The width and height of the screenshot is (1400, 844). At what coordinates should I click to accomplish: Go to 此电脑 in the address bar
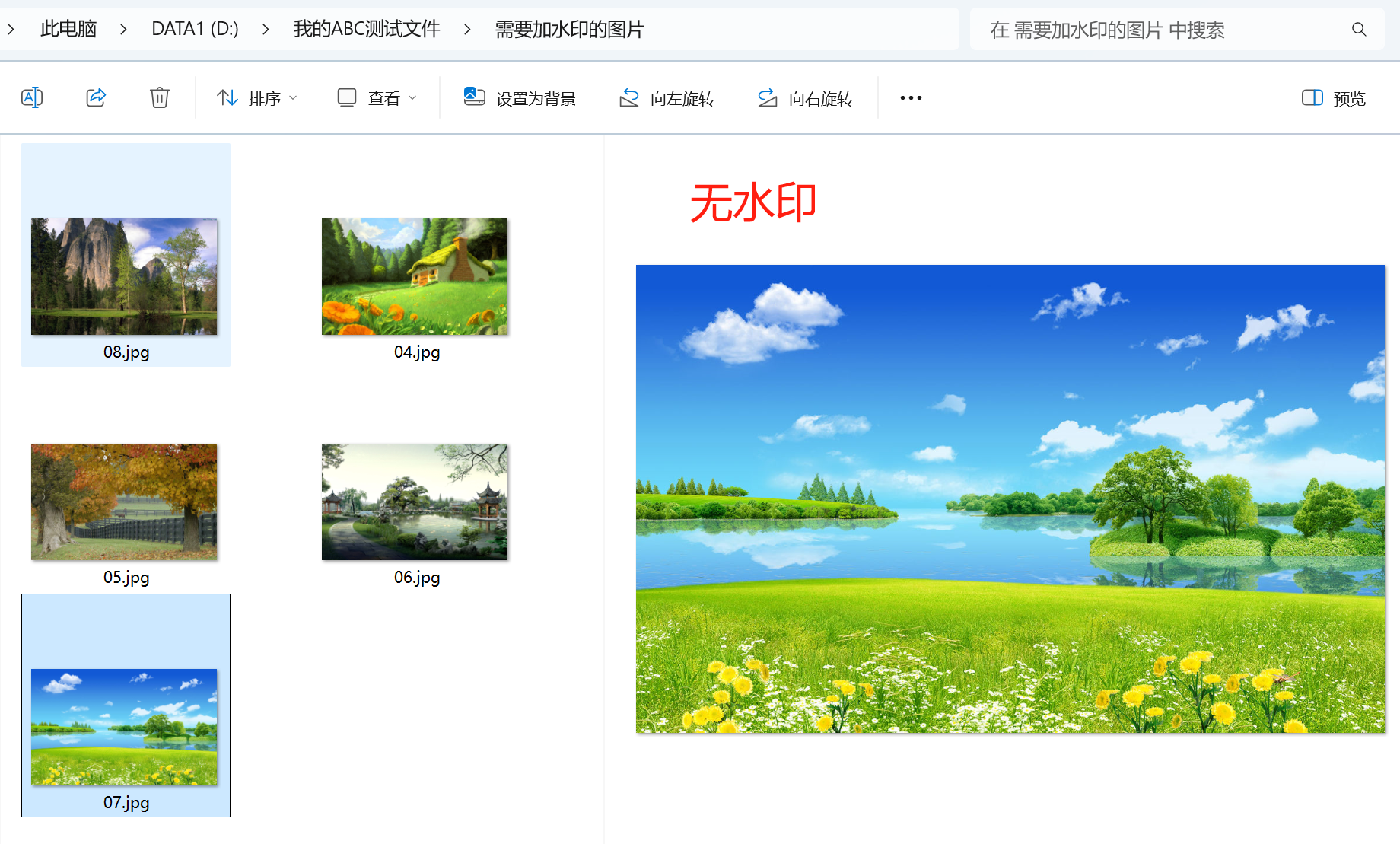(x=68, y=29)
